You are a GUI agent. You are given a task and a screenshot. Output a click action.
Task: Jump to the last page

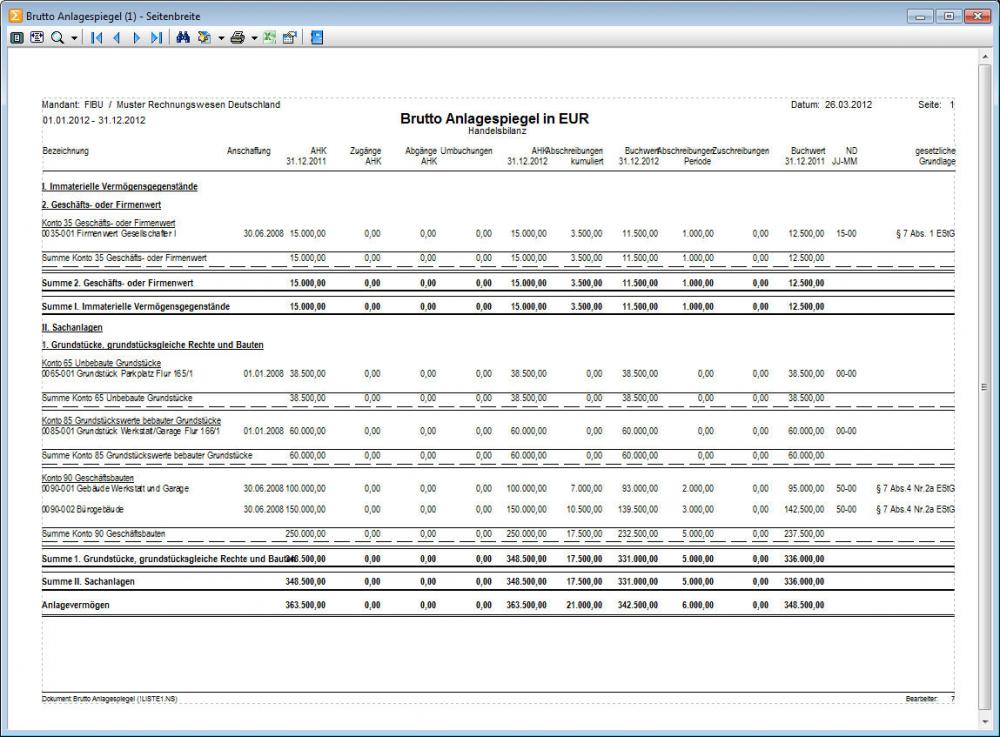coord(156,38)
